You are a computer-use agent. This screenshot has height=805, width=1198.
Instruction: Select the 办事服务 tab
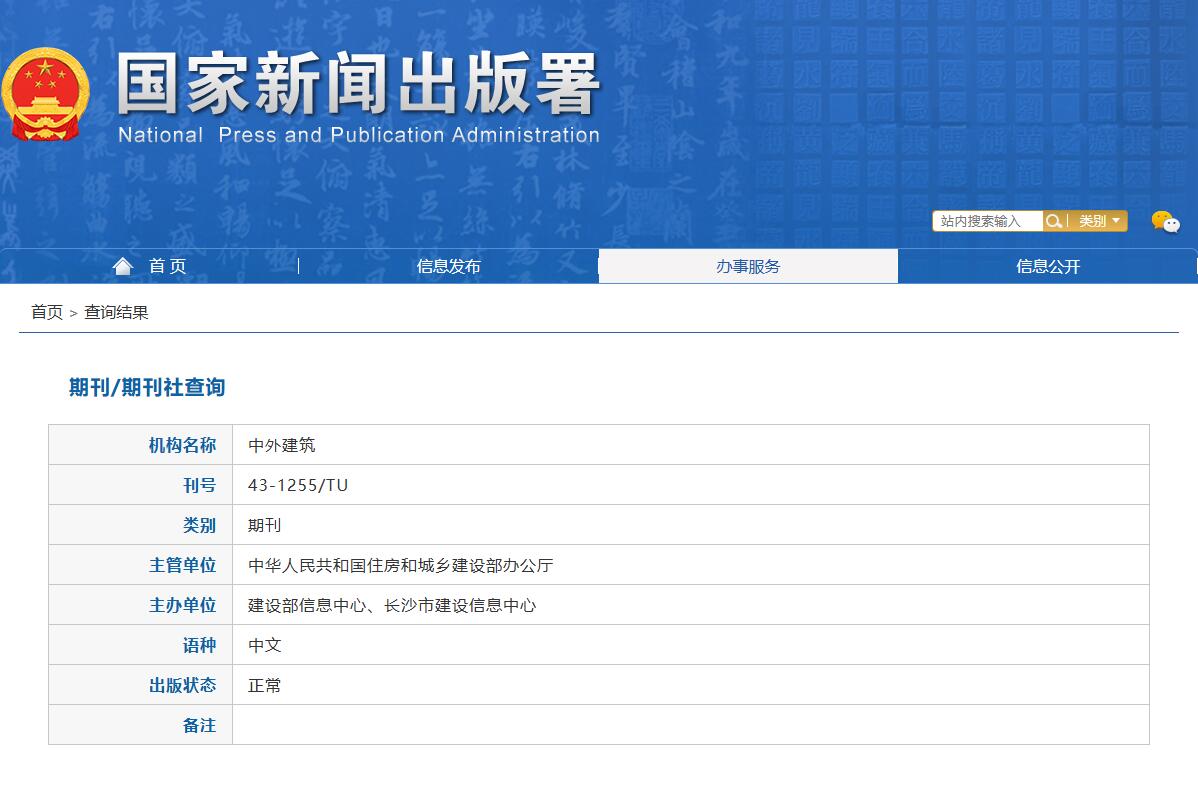point(747,265)
